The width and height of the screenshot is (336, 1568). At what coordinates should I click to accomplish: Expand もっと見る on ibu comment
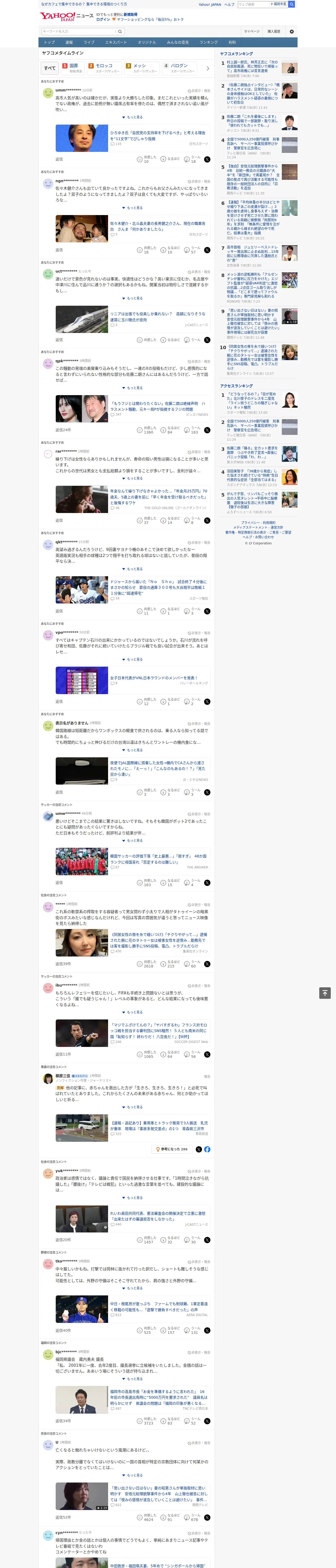[132, 1012]
